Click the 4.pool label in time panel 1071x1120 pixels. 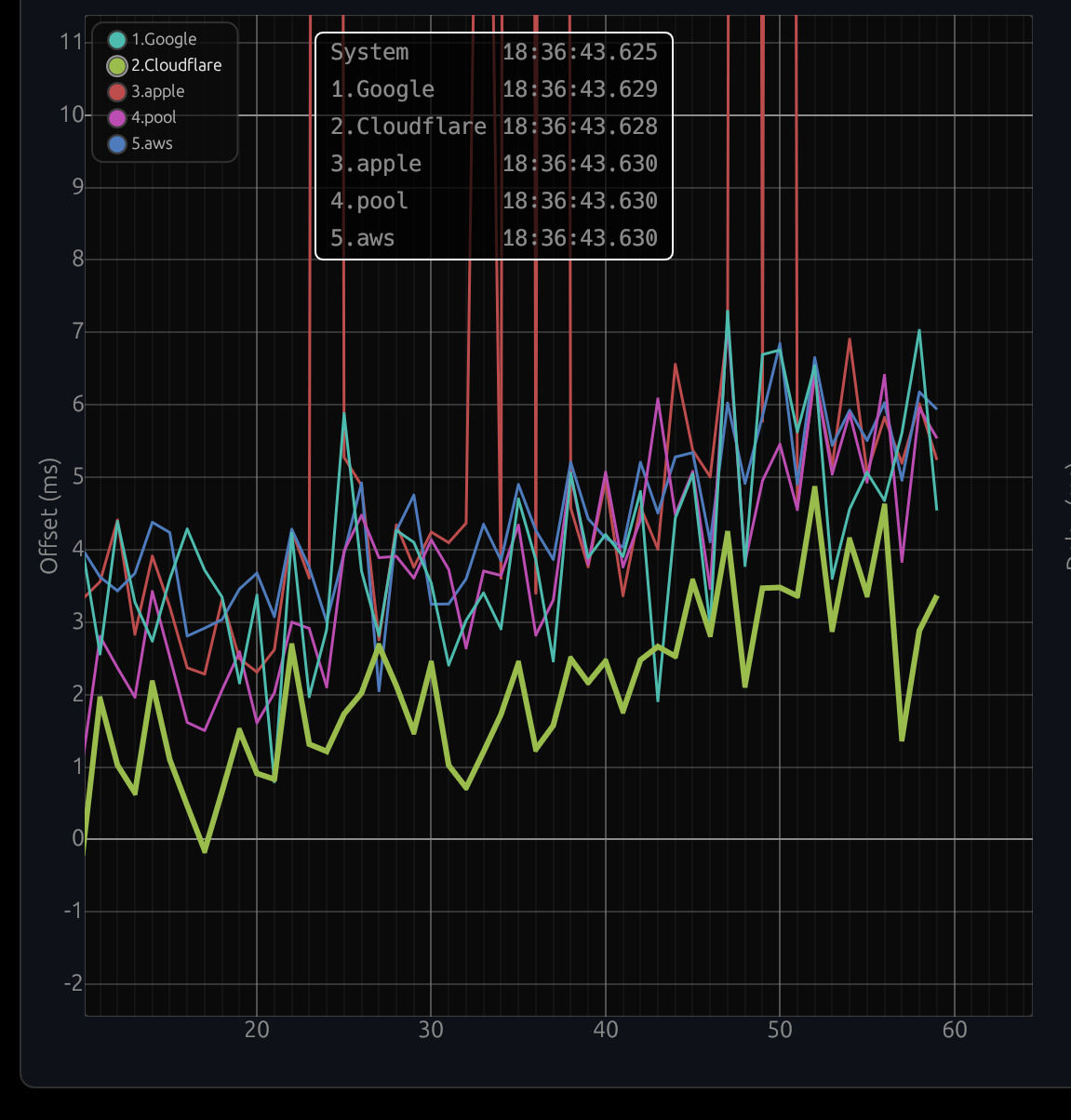[369, 201]
